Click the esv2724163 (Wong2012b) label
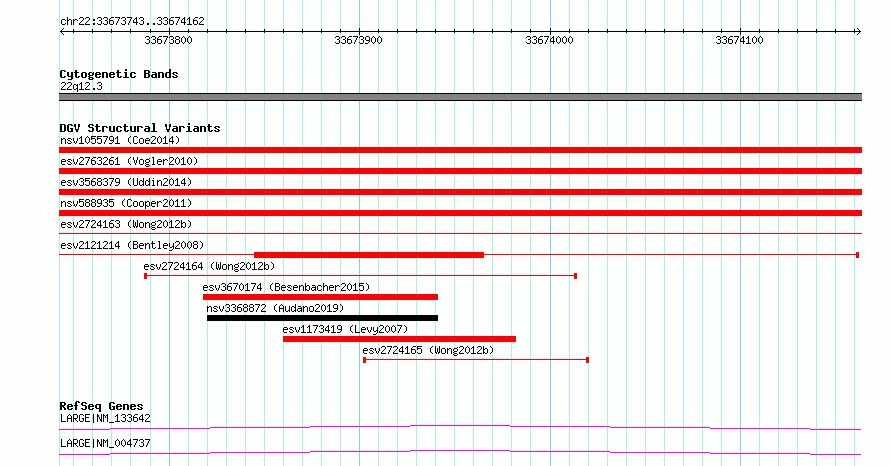 point(126,224)
